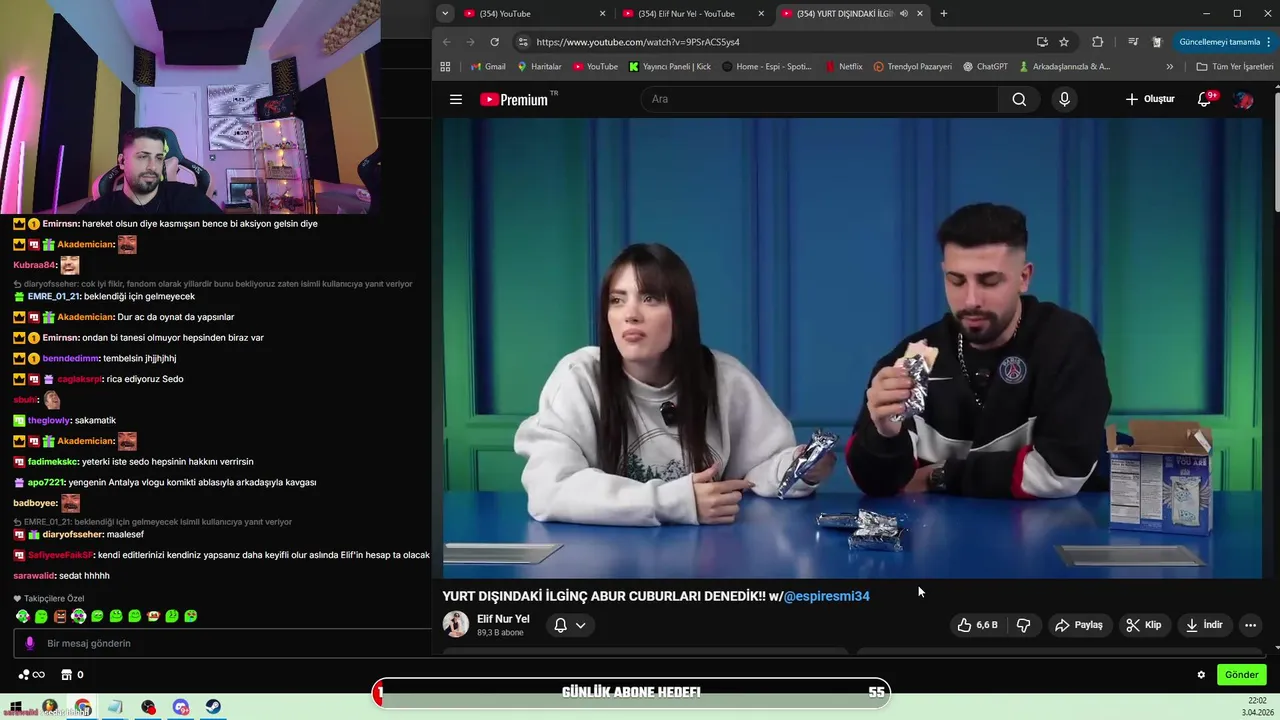Screen dimensions: 1280x720
Task: Bookmark this page with the star
Action: 1064,42
